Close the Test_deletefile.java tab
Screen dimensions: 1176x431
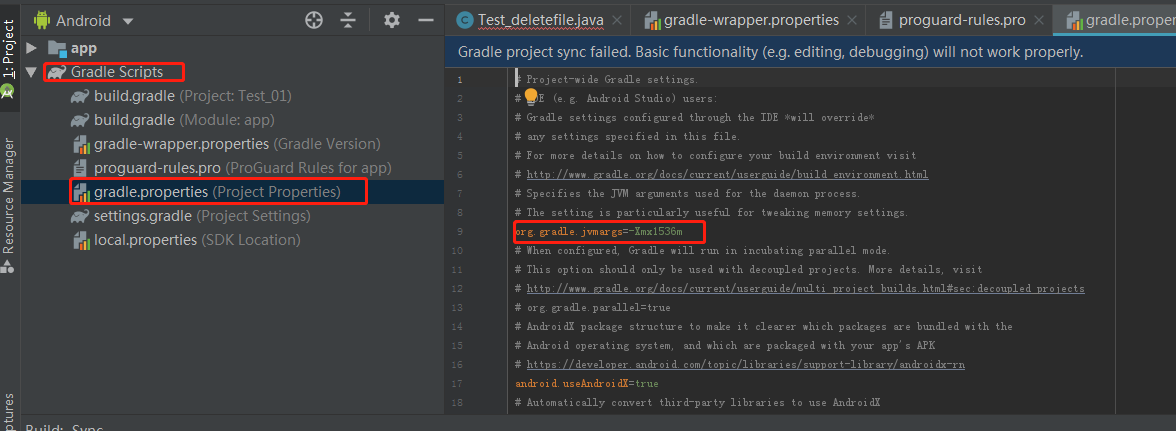point(617,20)
